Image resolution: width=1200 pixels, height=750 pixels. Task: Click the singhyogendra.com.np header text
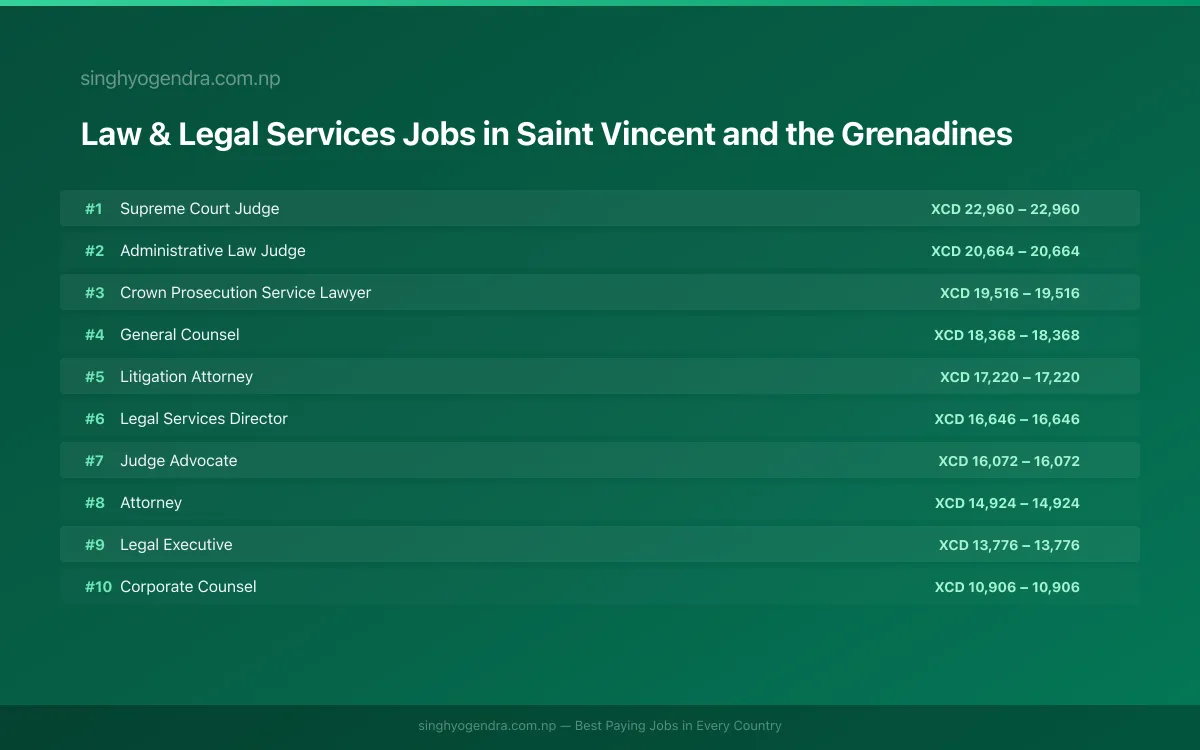pos(180,79)
